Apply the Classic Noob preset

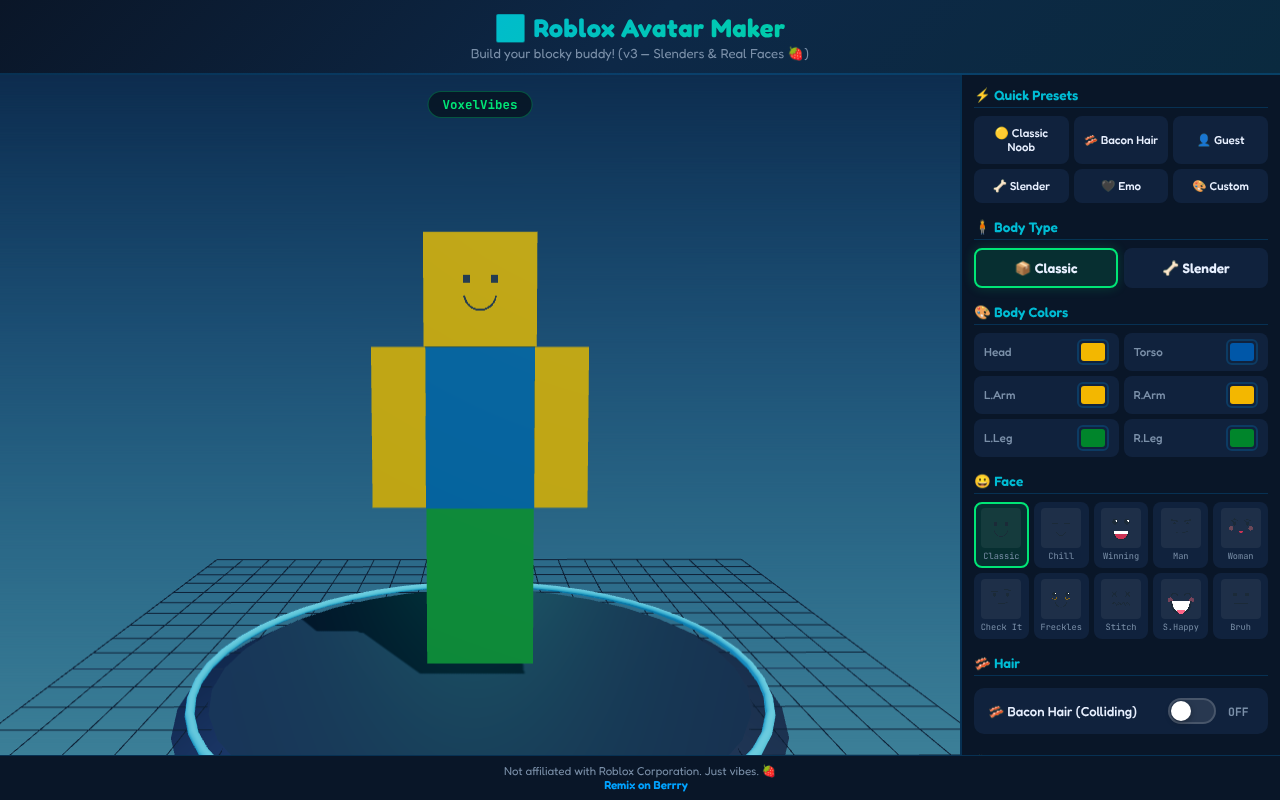[x=1020, y=140]
